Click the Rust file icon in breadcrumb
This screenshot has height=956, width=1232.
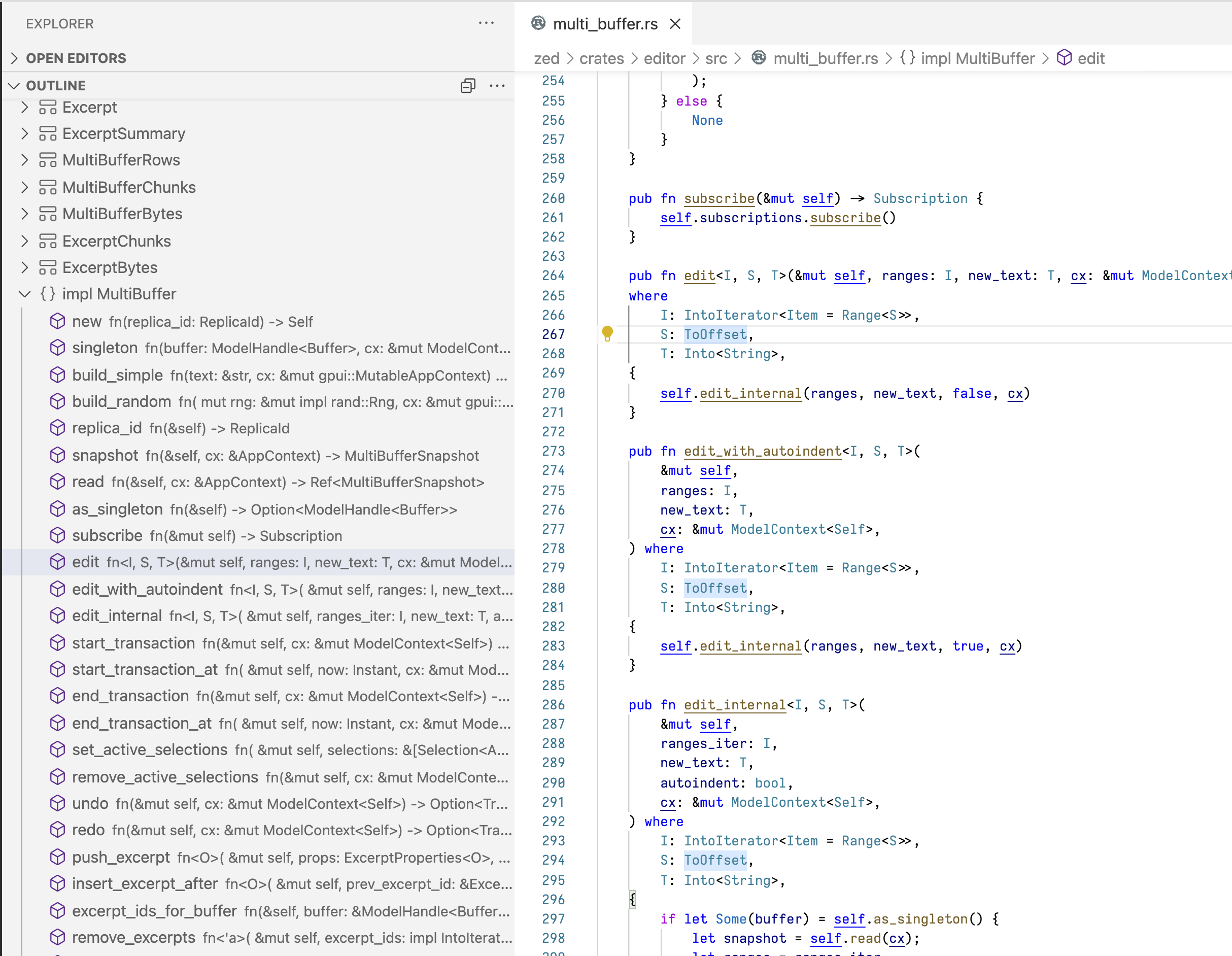pos(759,58)
